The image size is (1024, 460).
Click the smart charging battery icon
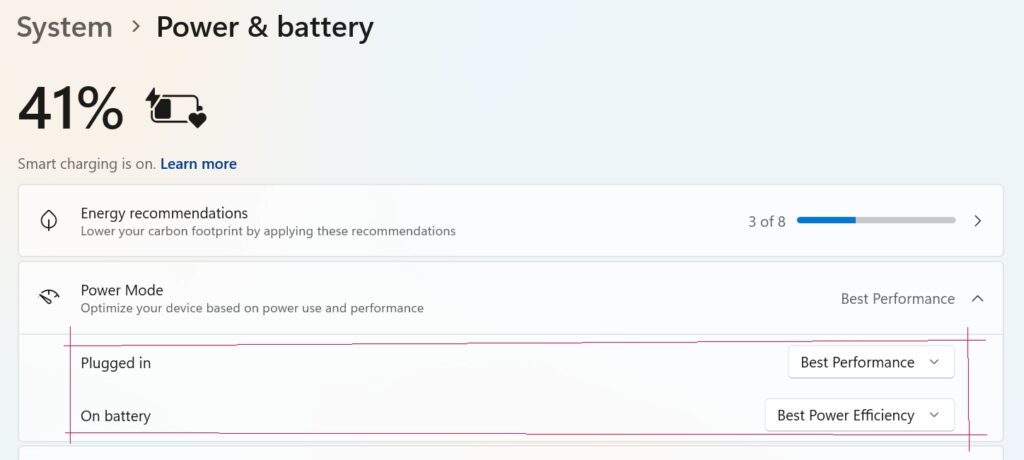pyautogui.click(x=177, y=107)
